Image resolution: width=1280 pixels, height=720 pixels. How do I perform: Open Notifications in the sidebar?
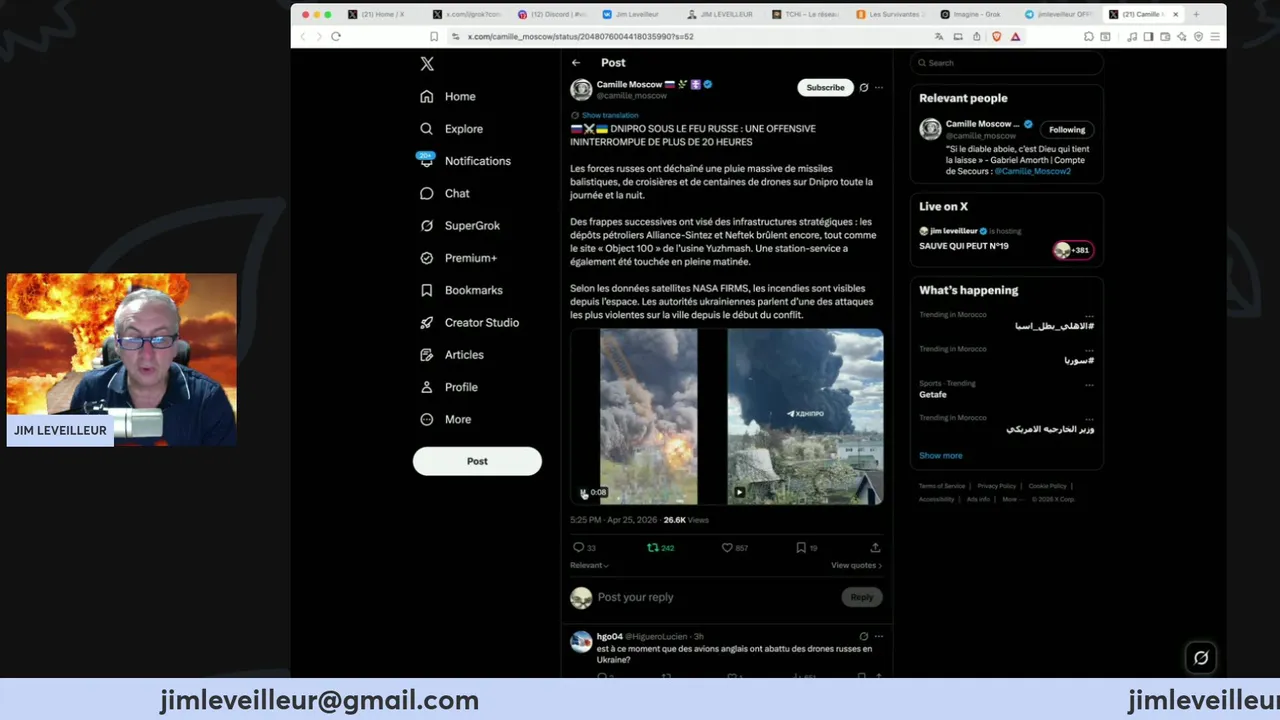(x=464, y=161)
